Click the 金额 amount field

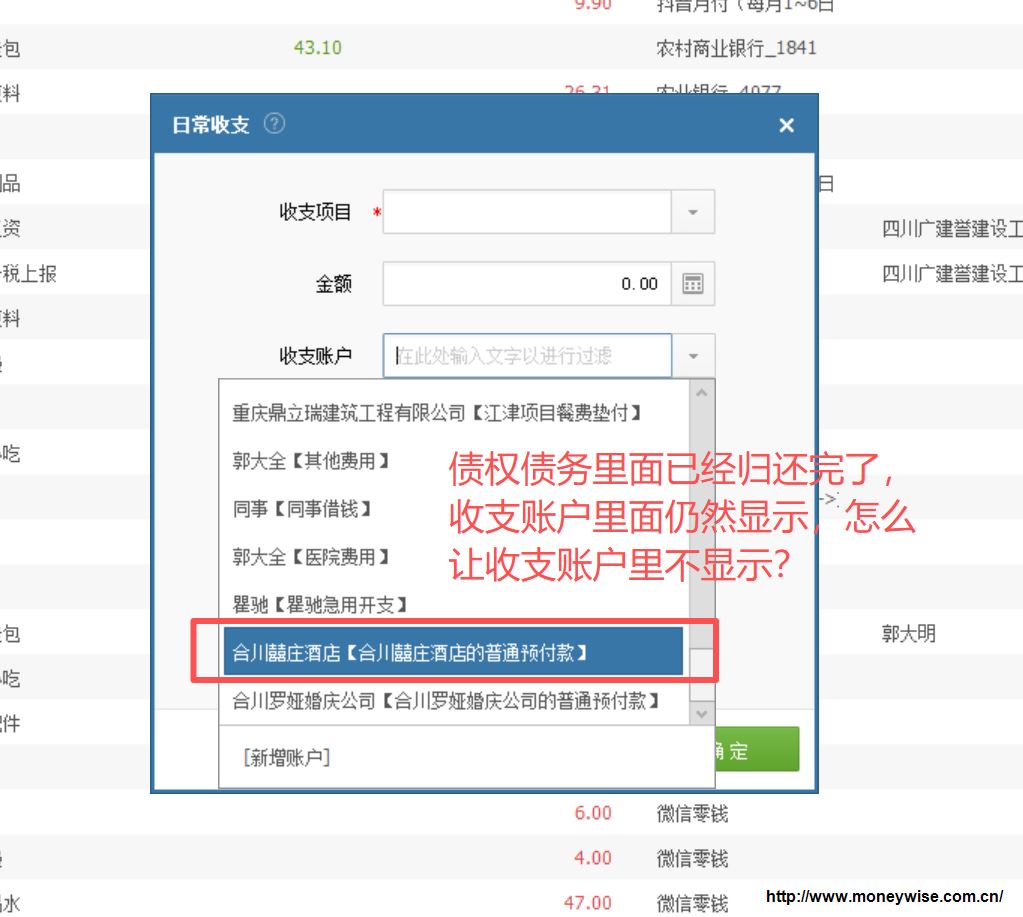tap(527, 284)
